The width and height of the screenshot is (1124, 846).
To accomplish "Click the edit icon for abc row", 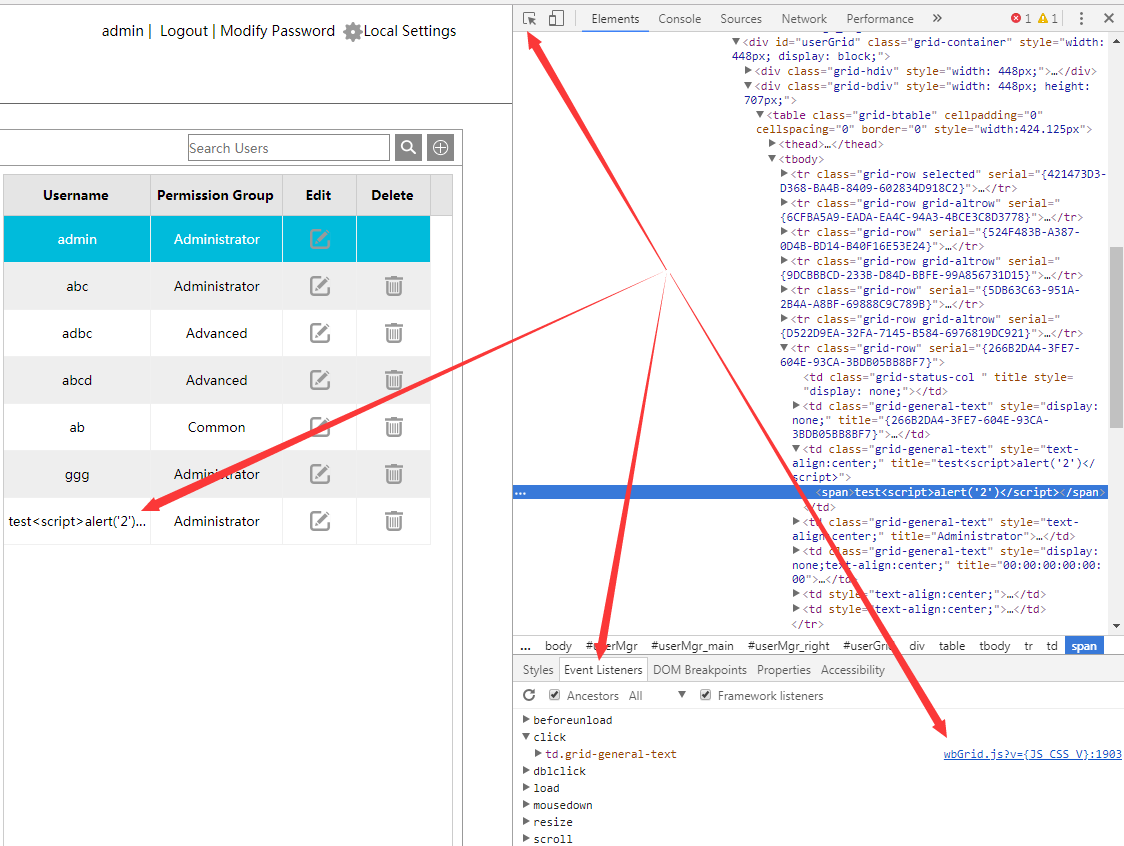I will point(320,286).
